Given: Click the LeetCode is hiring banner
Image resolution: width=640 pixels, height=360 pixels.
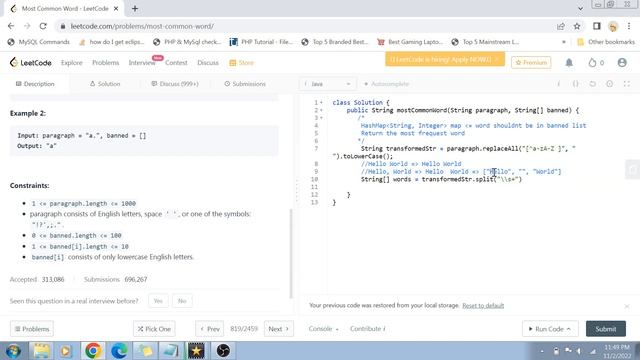Looking at the screenshot, I should click(445, 59).
